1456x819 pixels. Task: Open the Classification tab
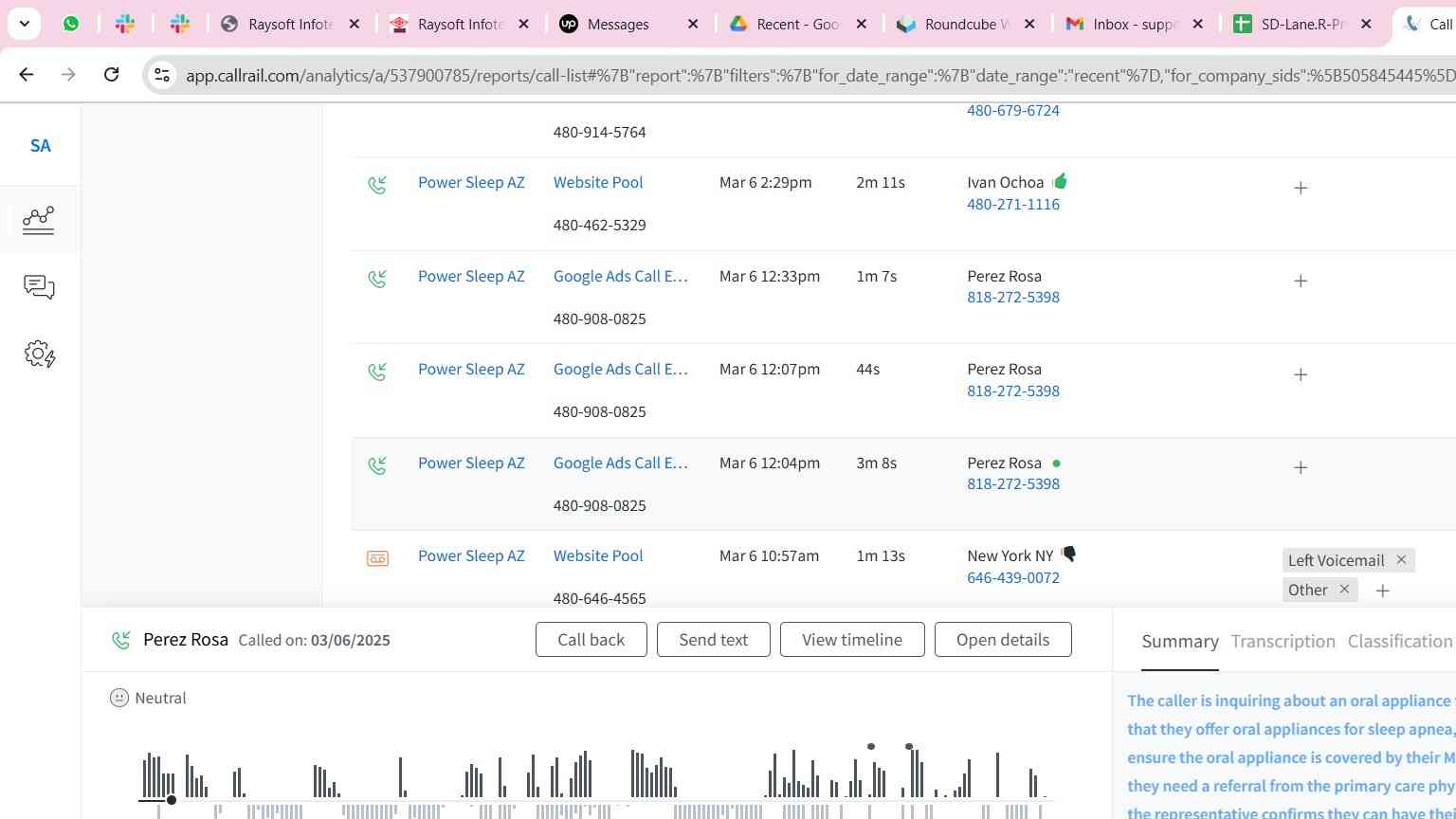pos(1400,642)
